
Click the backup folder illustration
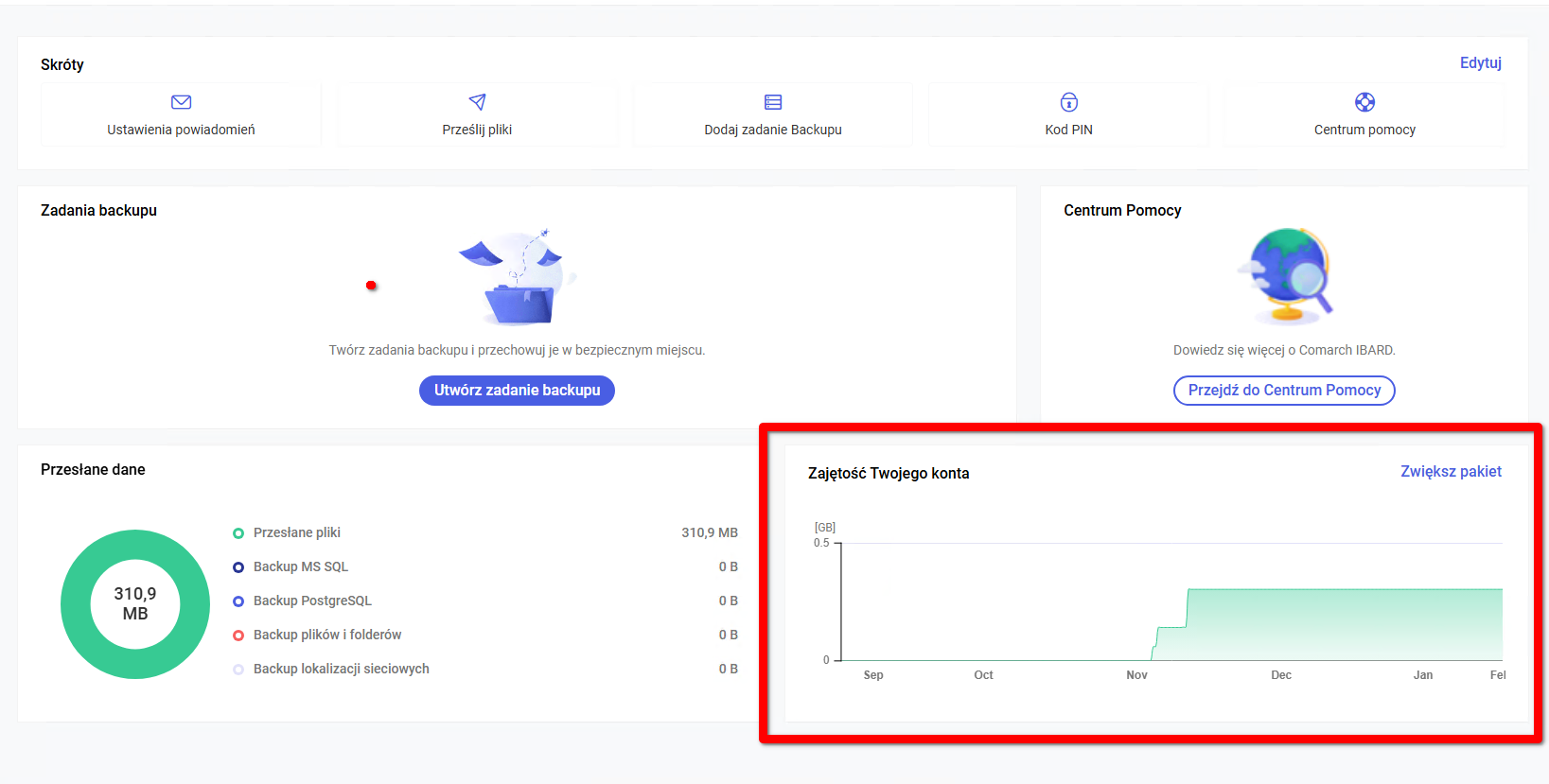(x=518, y=278)
